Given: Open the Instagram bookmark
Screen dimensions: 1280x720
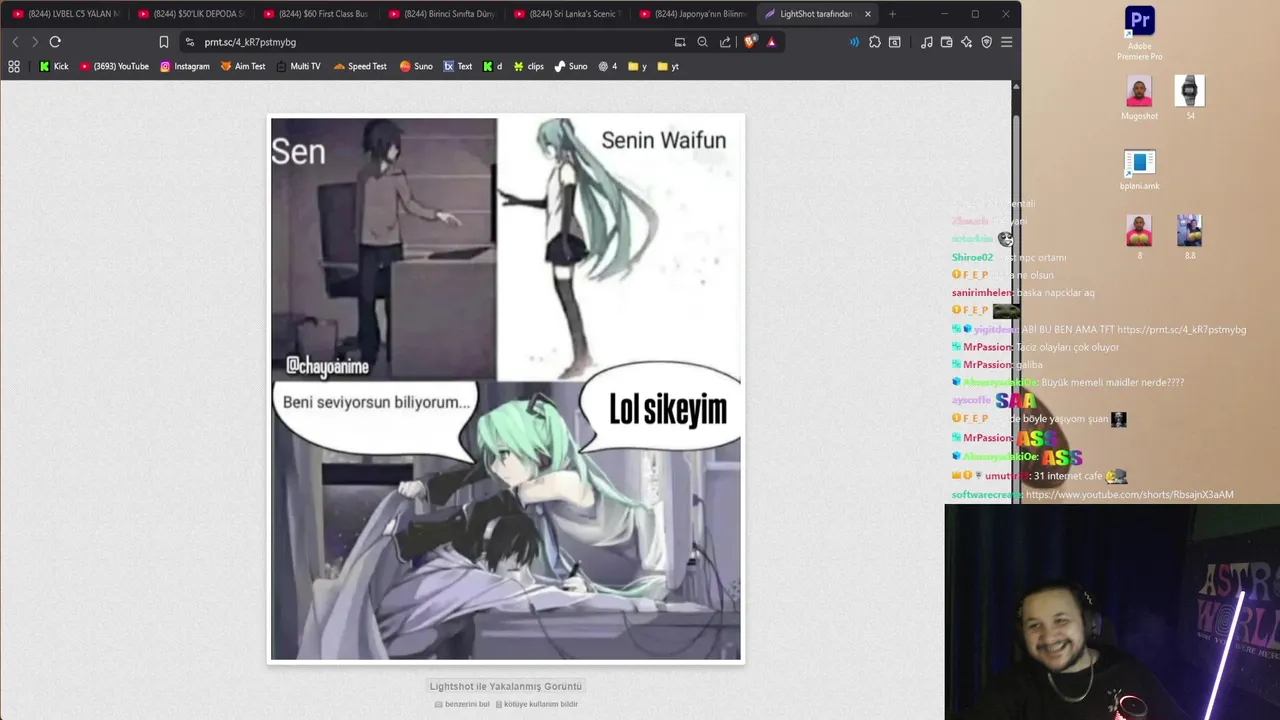Looking at the screenshot, I should point(185,67).
